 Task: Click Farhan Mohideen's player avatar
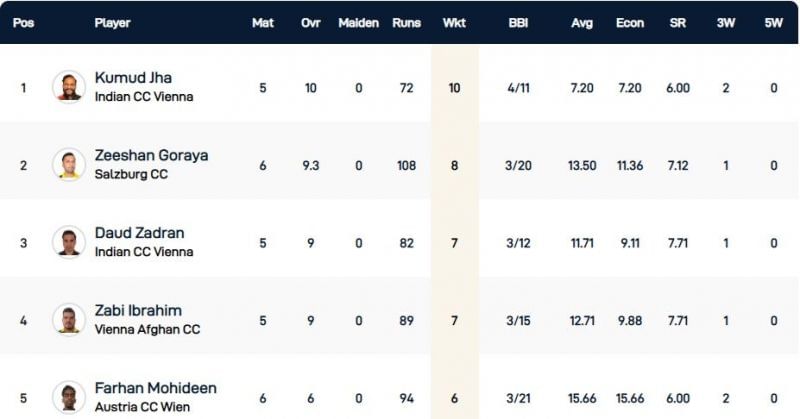69,397
